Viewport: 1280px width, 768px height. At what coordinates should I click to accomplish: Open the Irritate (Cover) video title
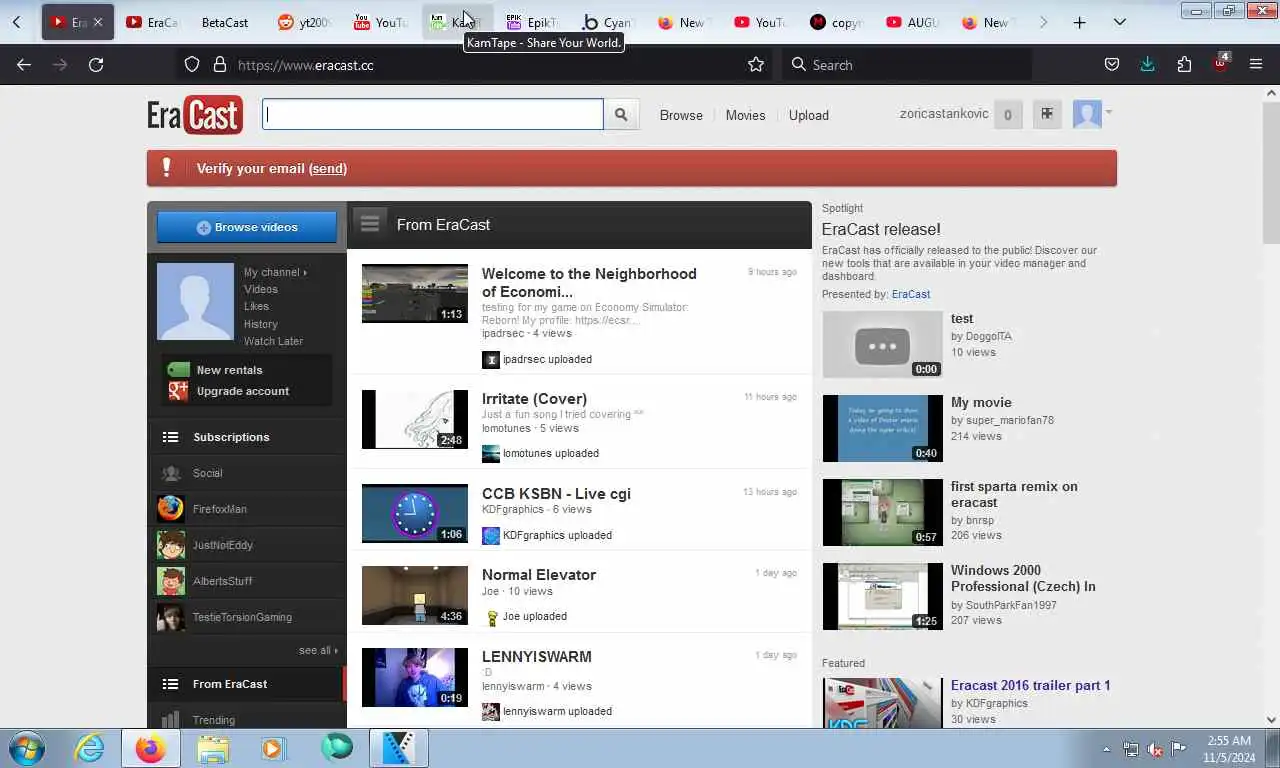[x=534, y=398]
